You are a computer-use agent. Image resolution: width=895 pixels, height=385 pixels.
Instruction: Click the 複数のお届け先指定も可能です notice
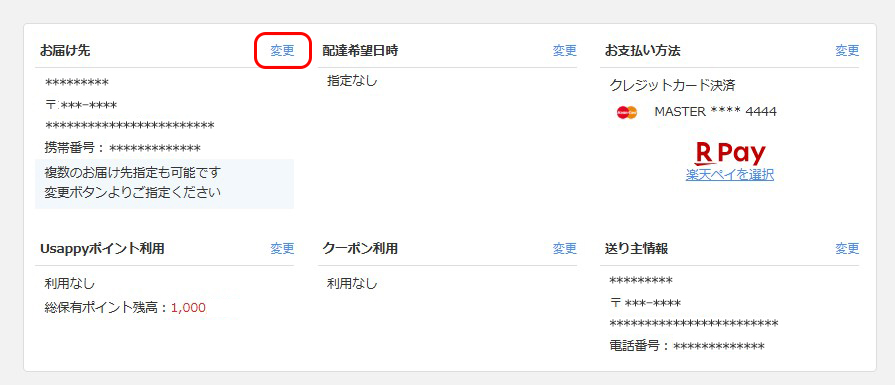pos(132,172)
